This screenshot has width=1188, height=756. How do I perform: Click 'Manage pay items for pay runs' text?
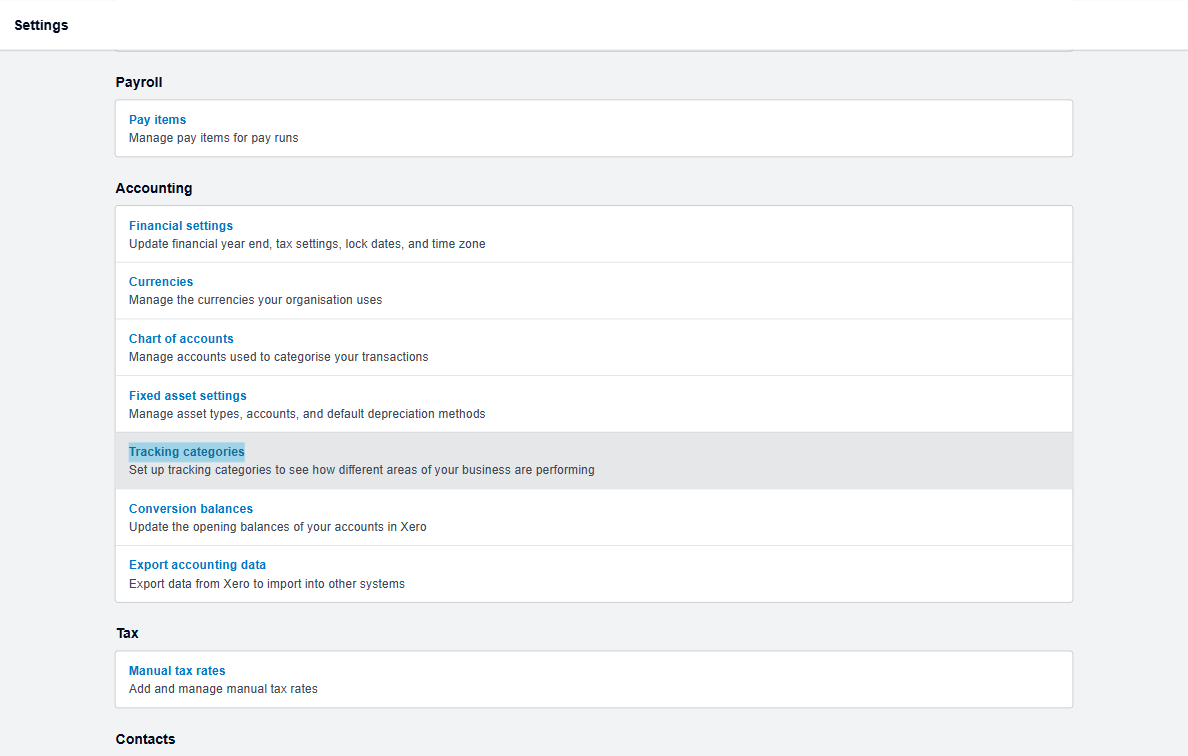point(213,138)
